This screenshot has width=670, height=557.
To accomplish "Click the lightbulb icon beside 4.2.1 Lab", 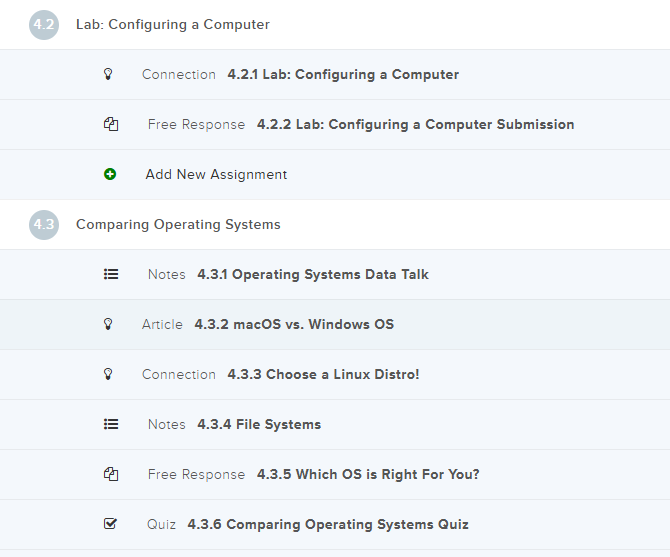I will [109, 74].
